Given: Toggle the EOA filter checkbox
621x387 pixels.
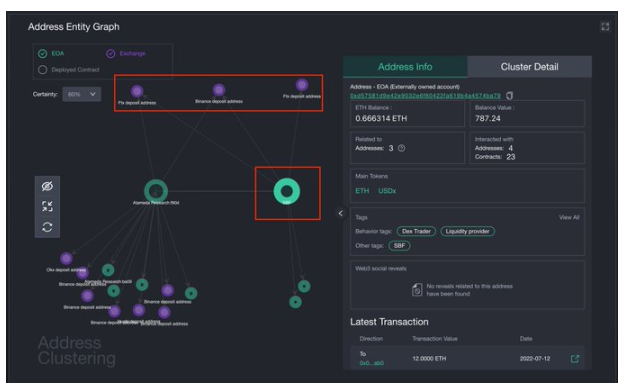Looking at the screenshot, I should [x=42, y=53].
